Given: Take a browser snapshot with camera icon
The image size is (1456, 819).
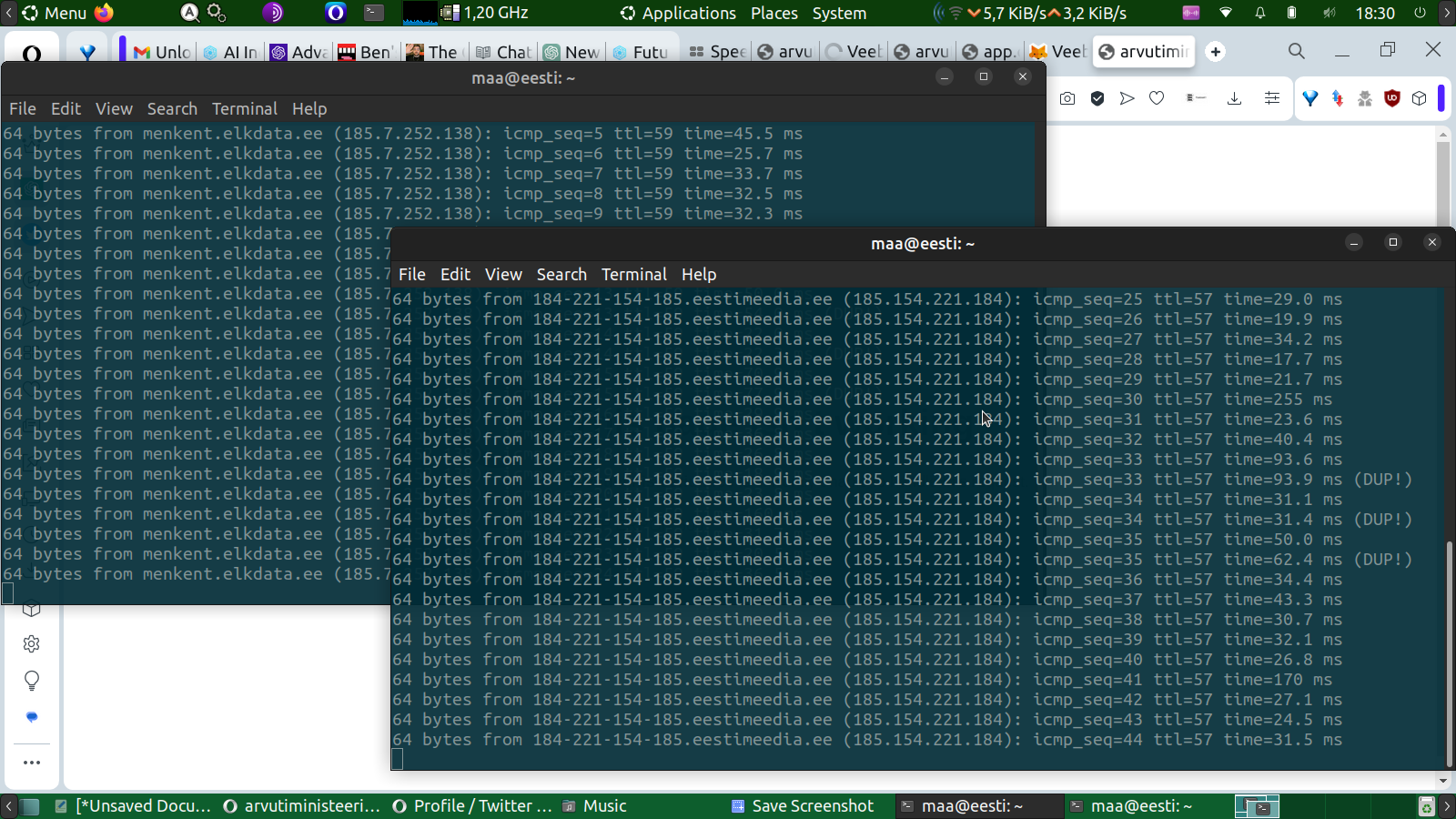Looking at the screenshot, I should click(1067, 98).
